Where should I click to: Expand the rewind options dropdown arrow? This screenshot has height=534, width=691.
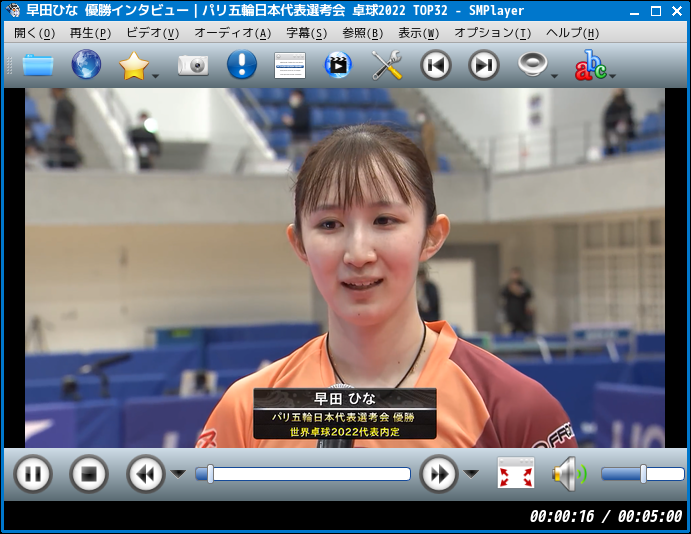pos(178,474)
